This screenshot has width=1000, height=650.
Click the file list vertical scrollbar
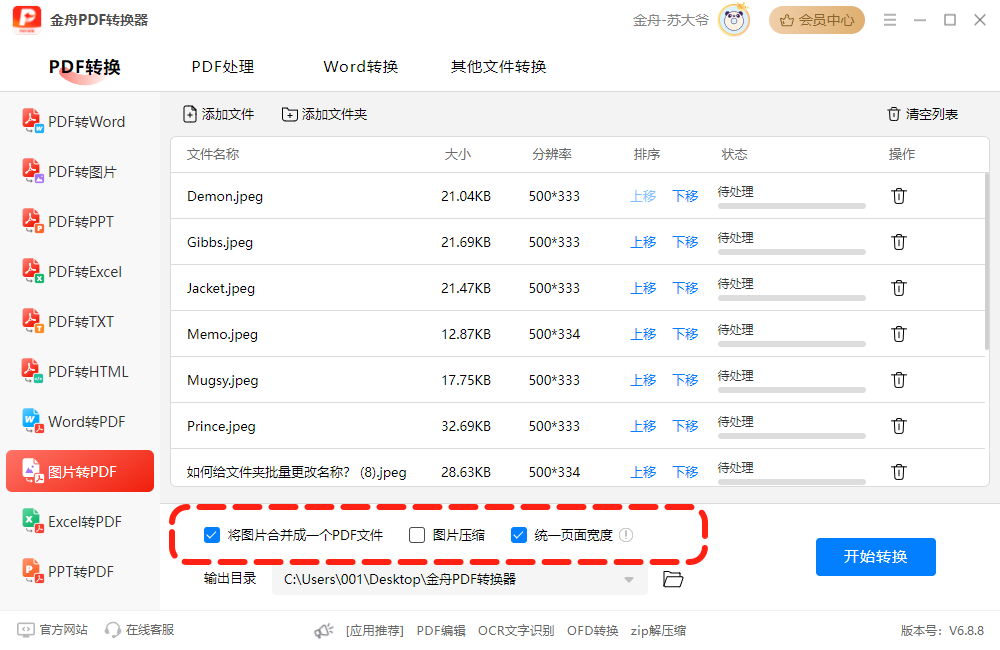click(x=987, y=262)
